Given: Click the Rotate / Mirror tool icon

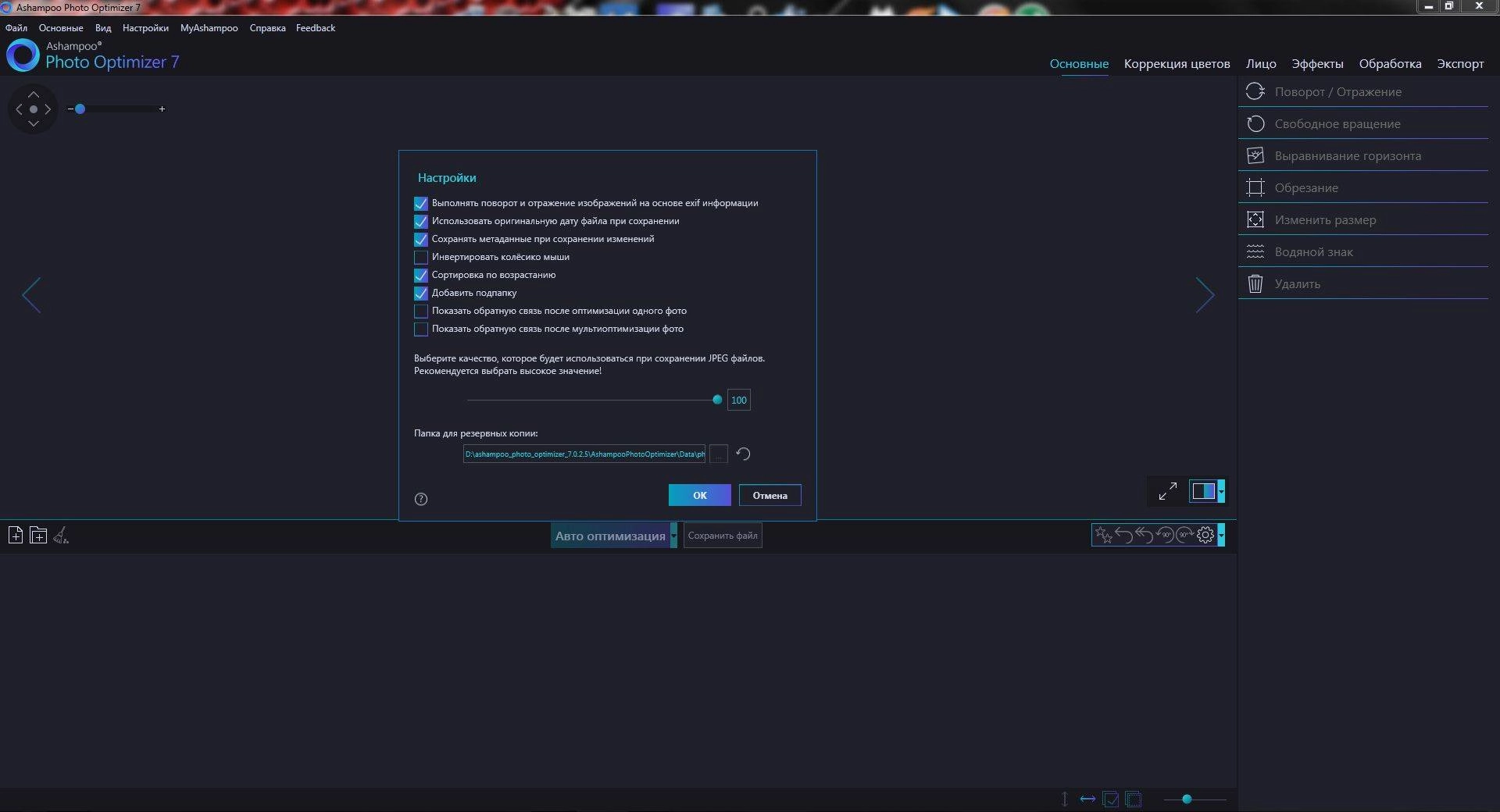Looking at the screenshot, I should 1255,91.
